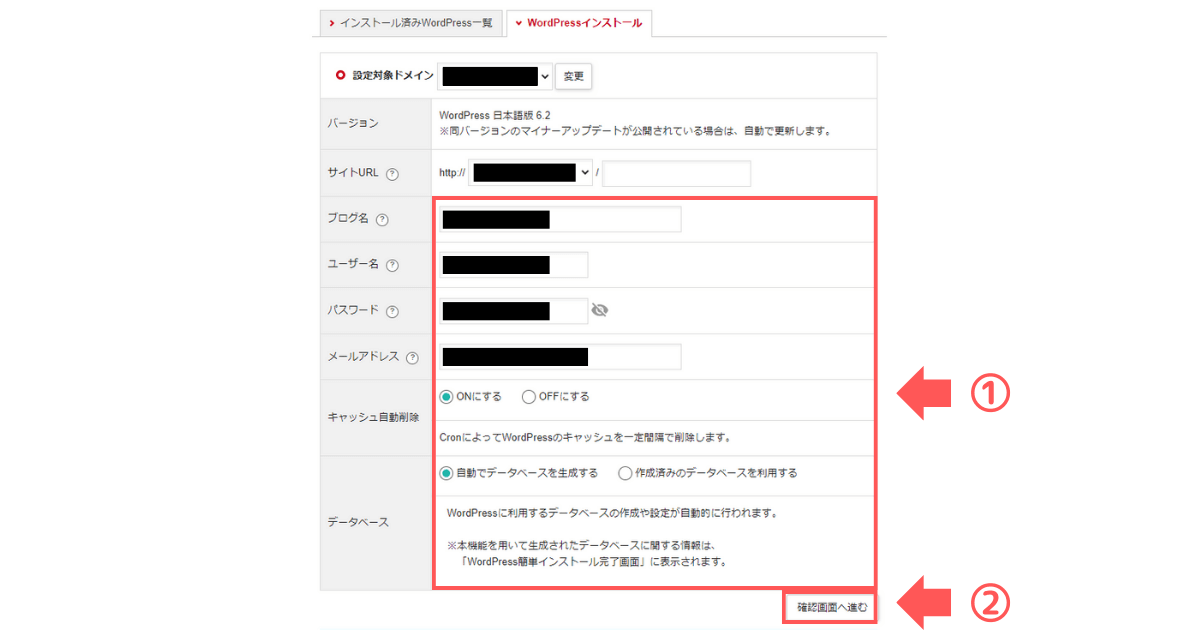Show the hidden password with eye icon
Image resolution: width=1200 pixels, height=630 pixels.
[599, 311]
